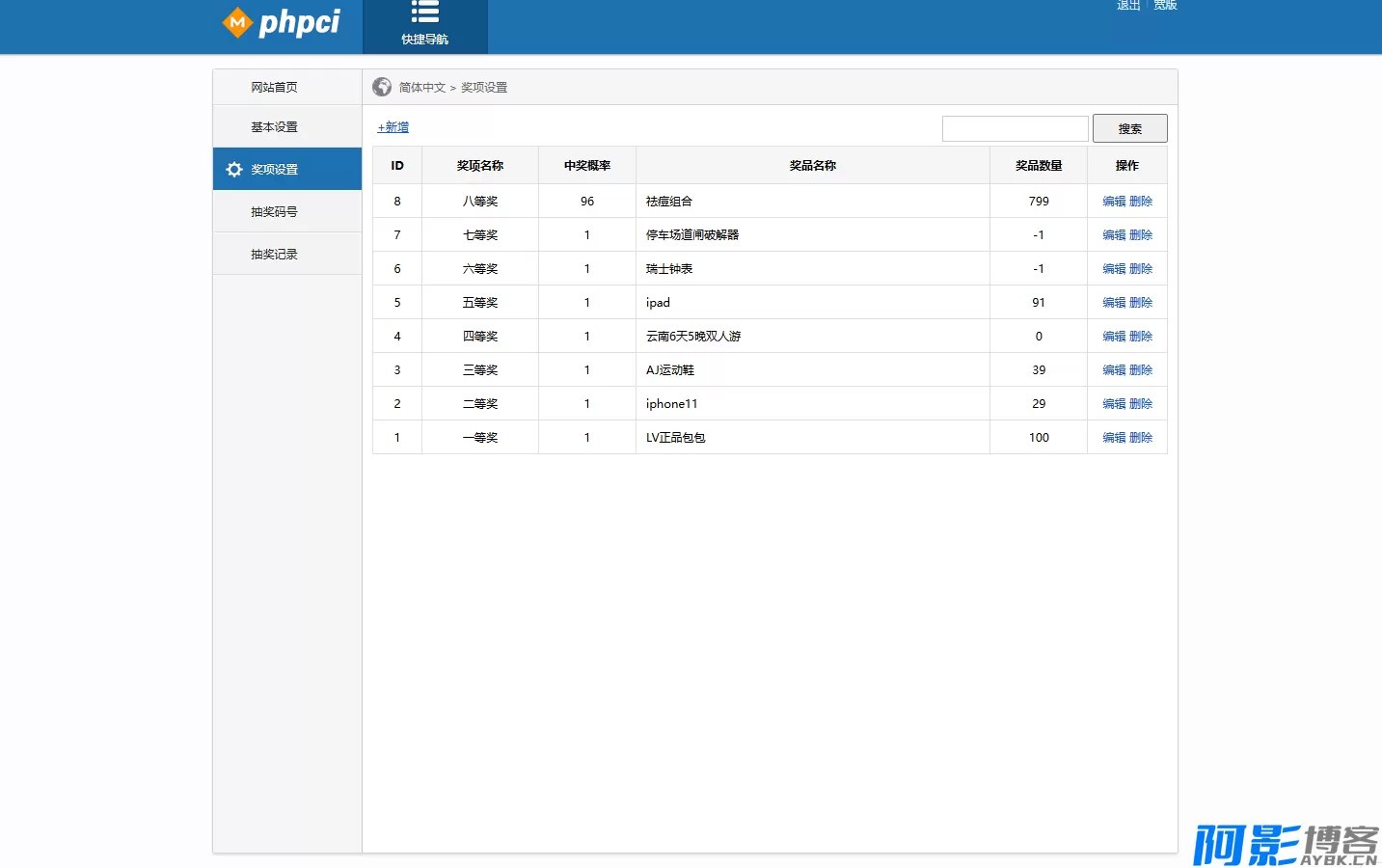Go to 抽奖码号 sidebar item
Screen dimensions: 1382x868
pos(274,212)
